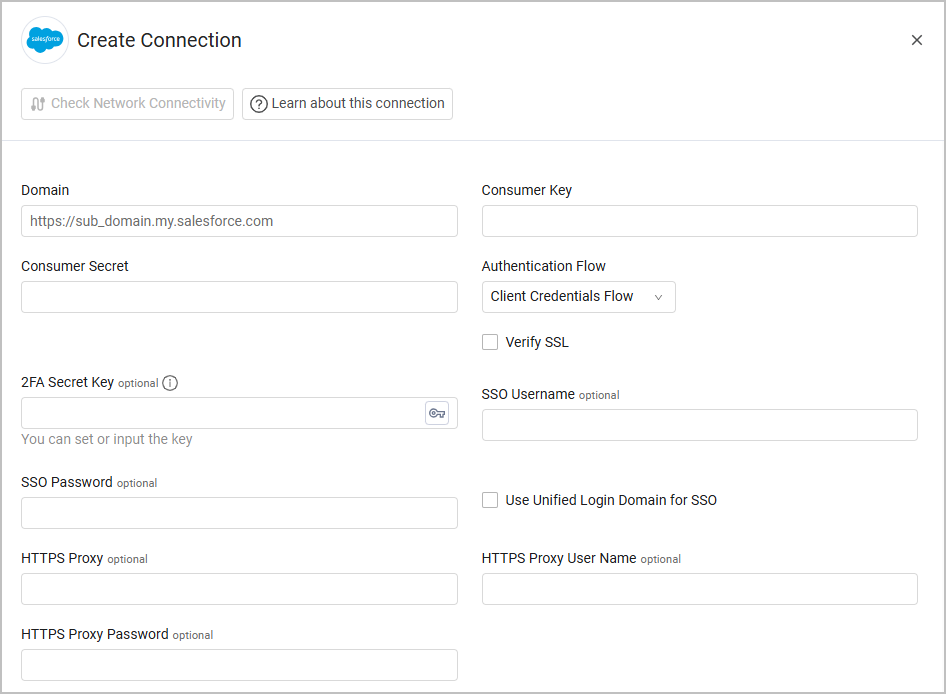Enable the Verify SSL checkbox
The height and width of the screenshot is (694, 946).
point(490,342)
